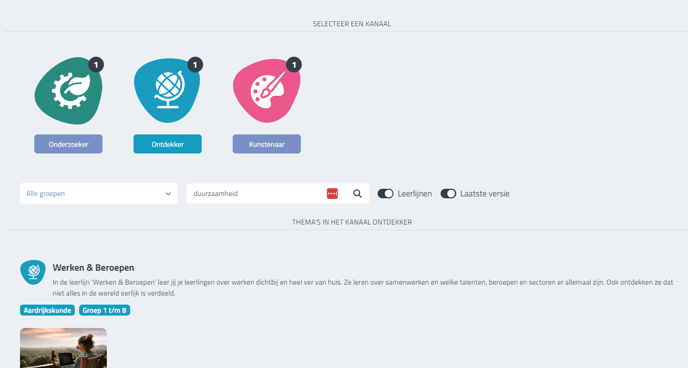Screen dimensions: 688x368
Task: Click the Ontdekker channel button
Action: (x=168, y=144)
